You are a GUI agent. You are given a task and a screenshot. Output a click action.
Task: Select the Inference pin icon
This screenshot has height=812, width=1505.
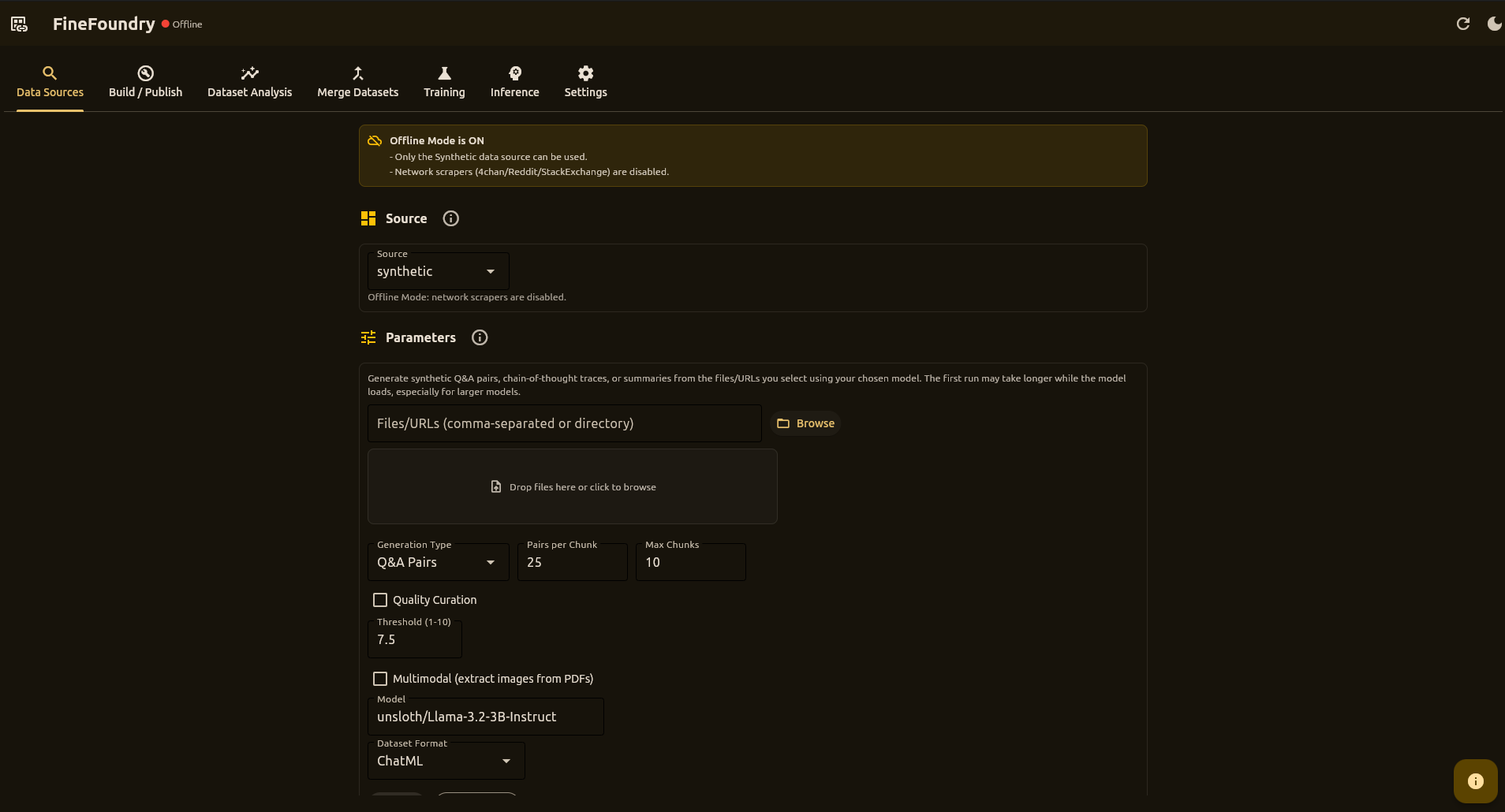513,72
